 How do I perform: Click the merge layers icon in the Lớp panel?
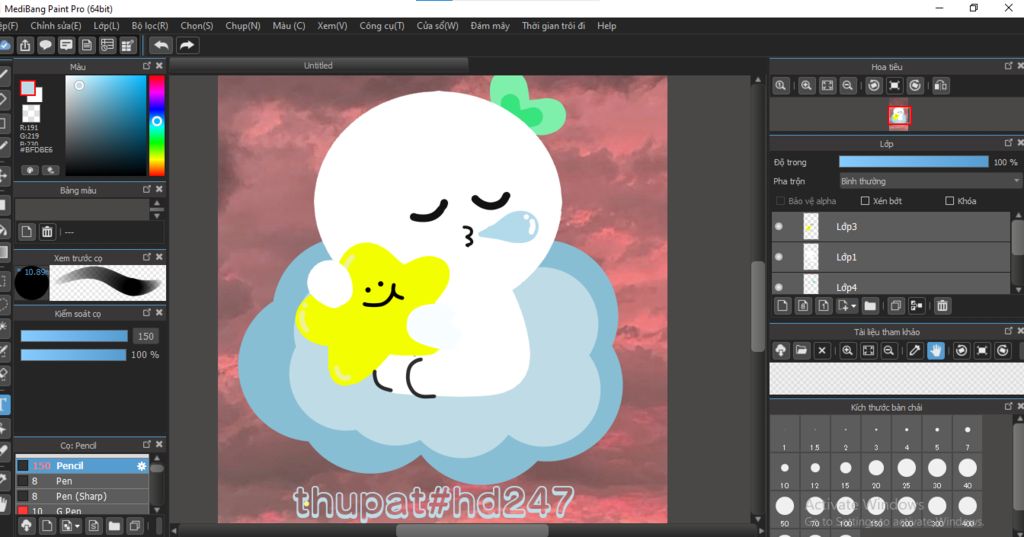(917, 306)
